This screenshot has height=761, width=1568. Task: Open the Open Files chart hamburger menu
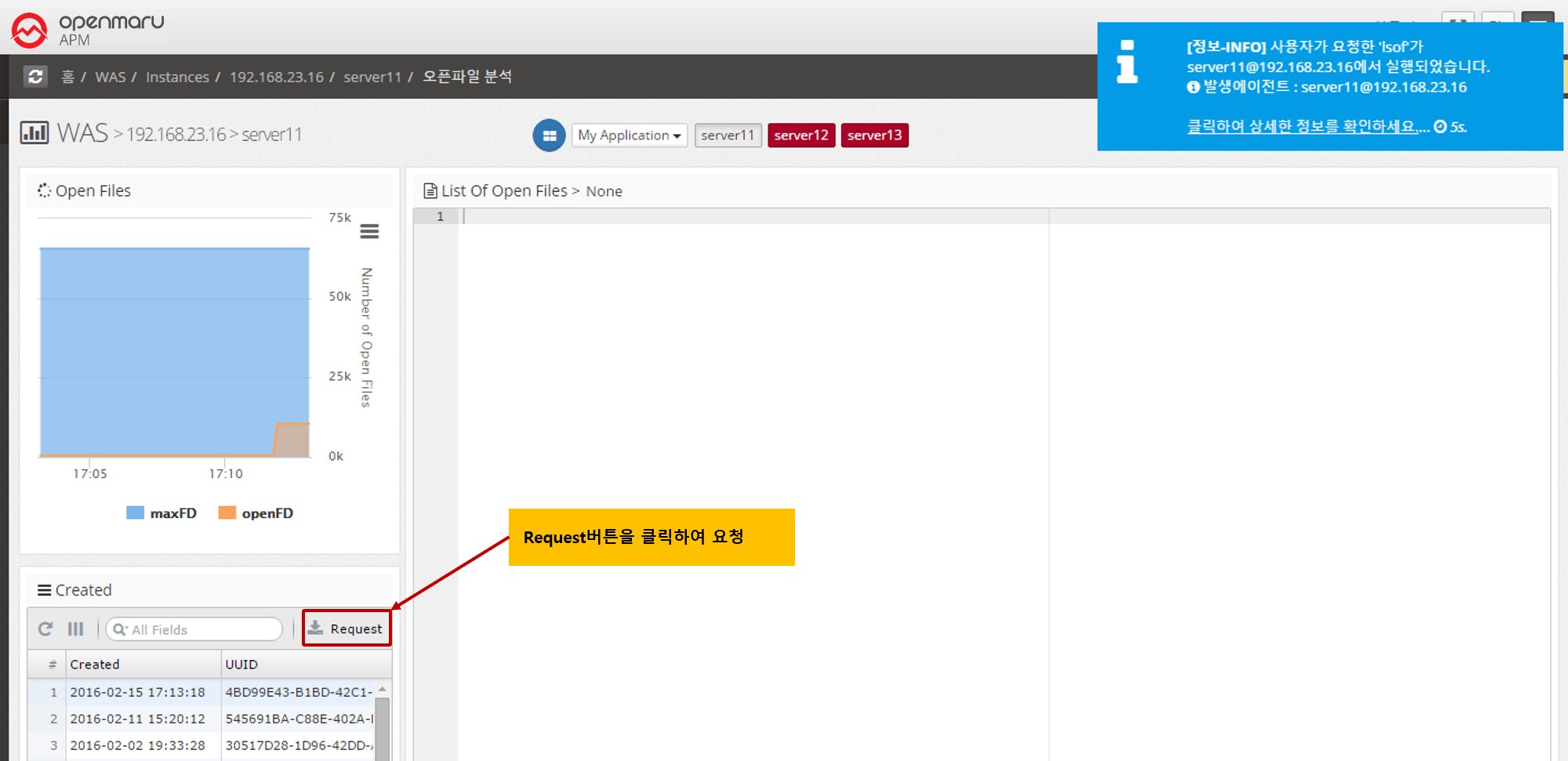(x=369, y=231)
